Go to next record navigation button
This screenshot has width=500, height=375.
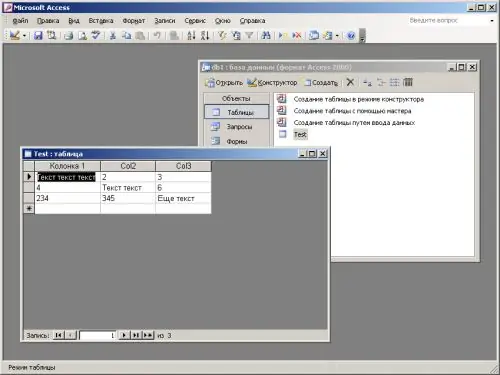124,335
